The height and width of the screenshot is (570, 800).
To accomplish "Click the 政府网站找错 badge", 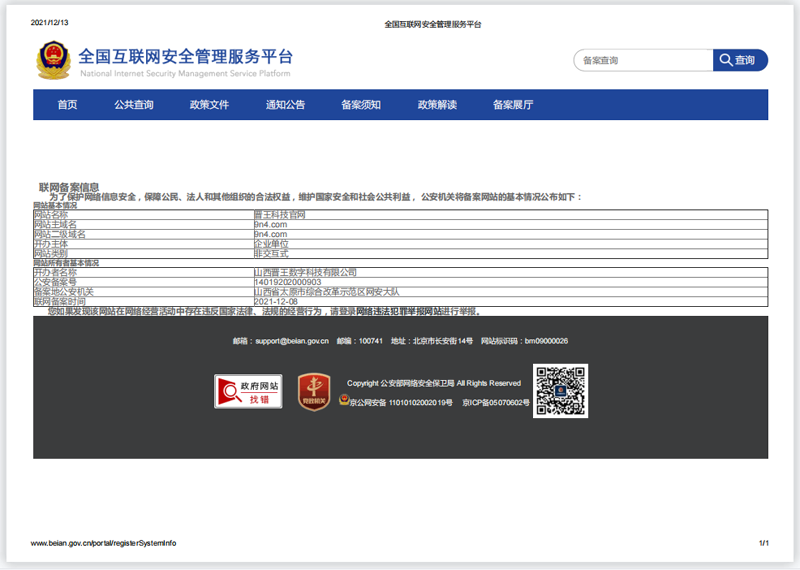I will click(x=248, y=391).
